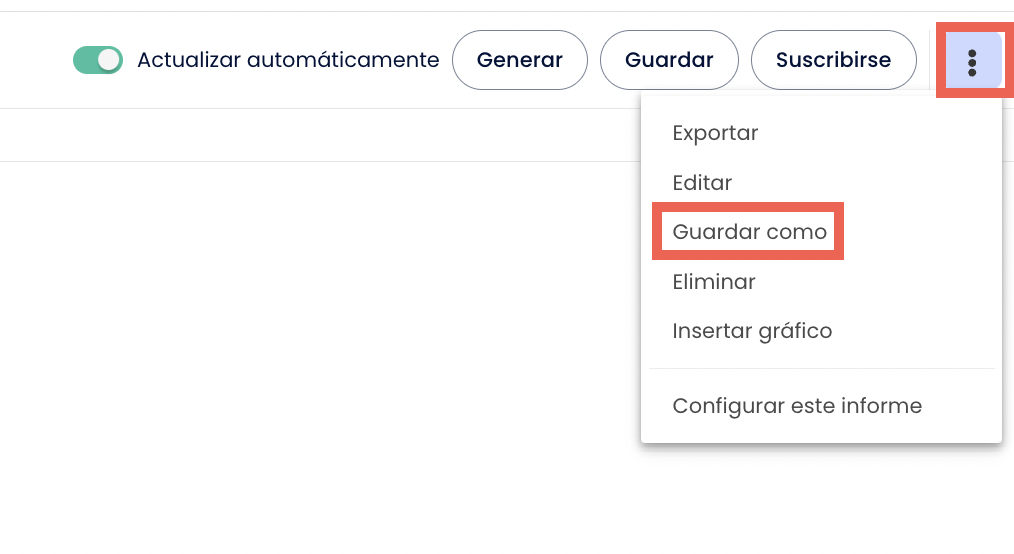Click the Generar button

pos(519,60)
